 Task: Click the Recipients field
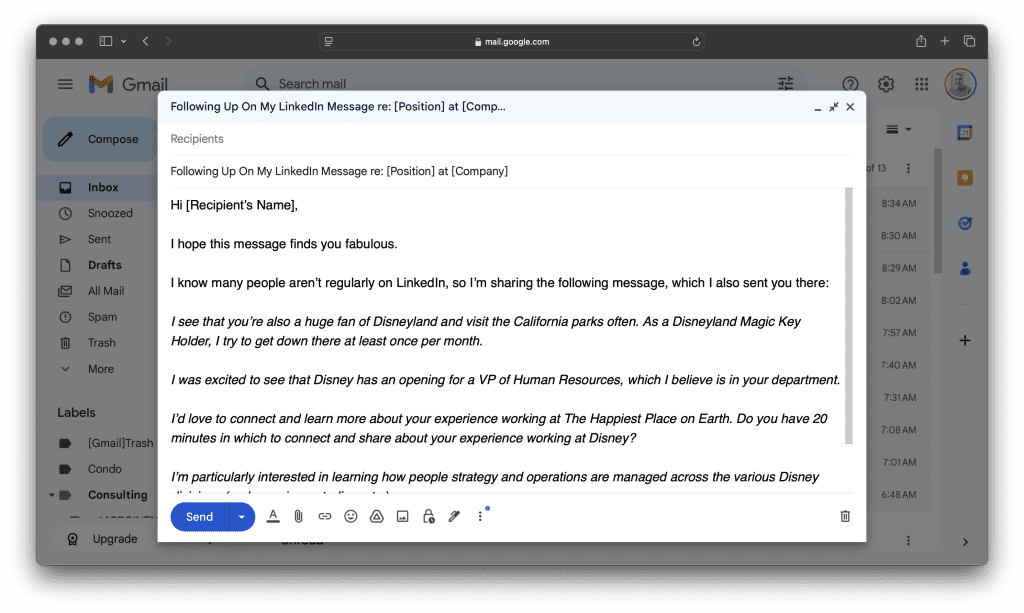pos(511,138)
